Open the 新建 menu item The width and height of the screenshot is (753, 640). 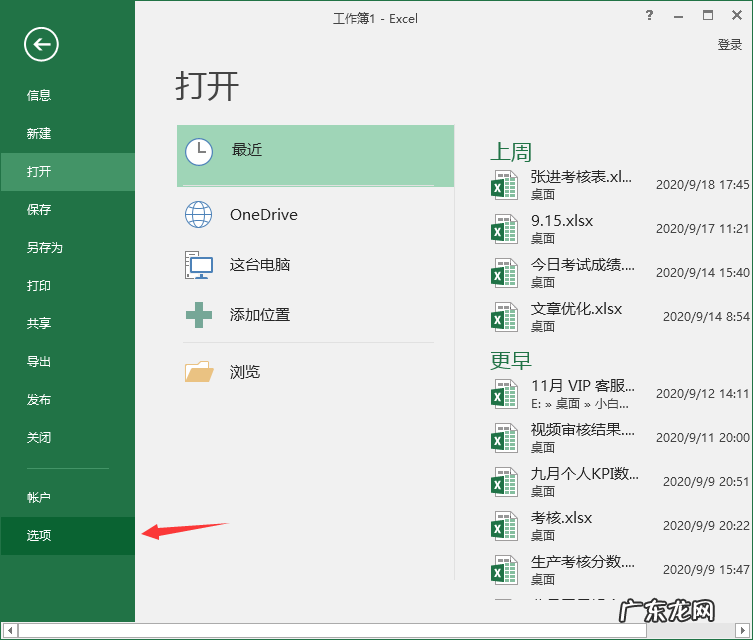pos(68,133)
